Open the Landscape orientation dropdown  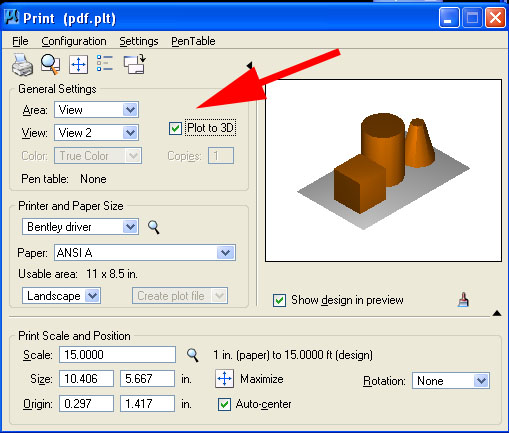pyautogui.click(x=62, y=296)
